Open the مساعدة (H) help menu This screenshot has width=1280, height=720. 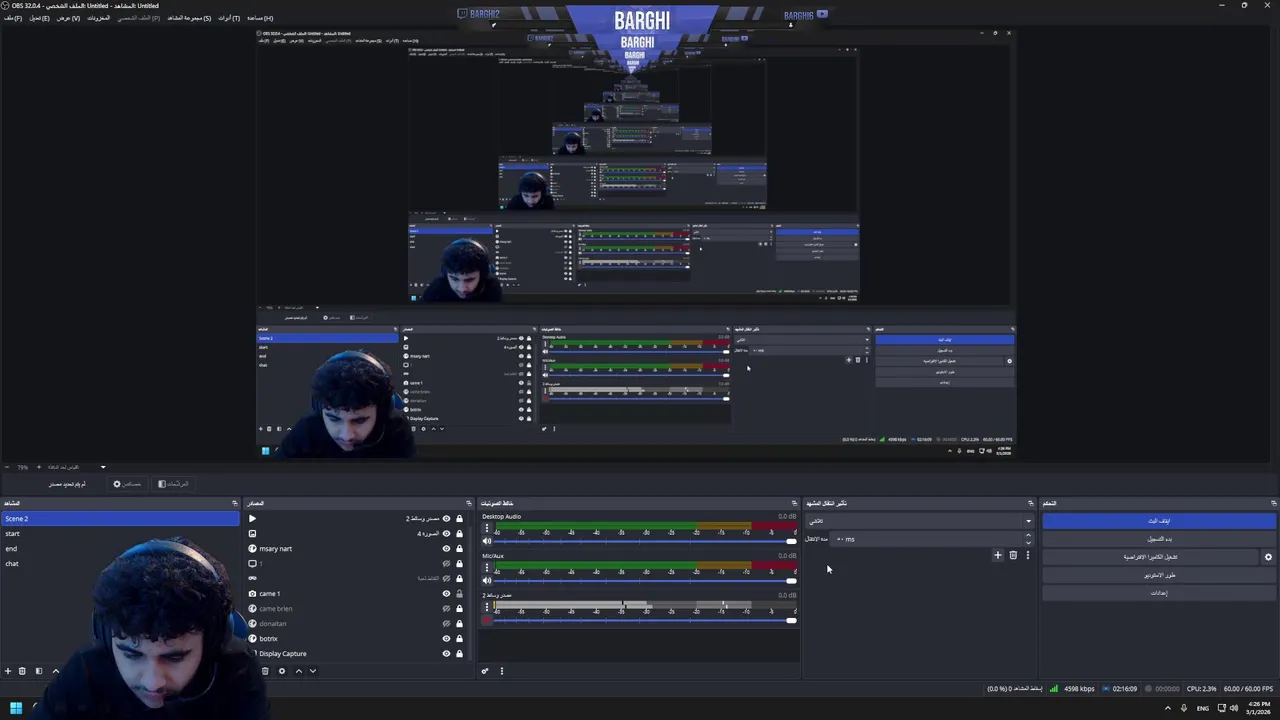tap(260, 18)
